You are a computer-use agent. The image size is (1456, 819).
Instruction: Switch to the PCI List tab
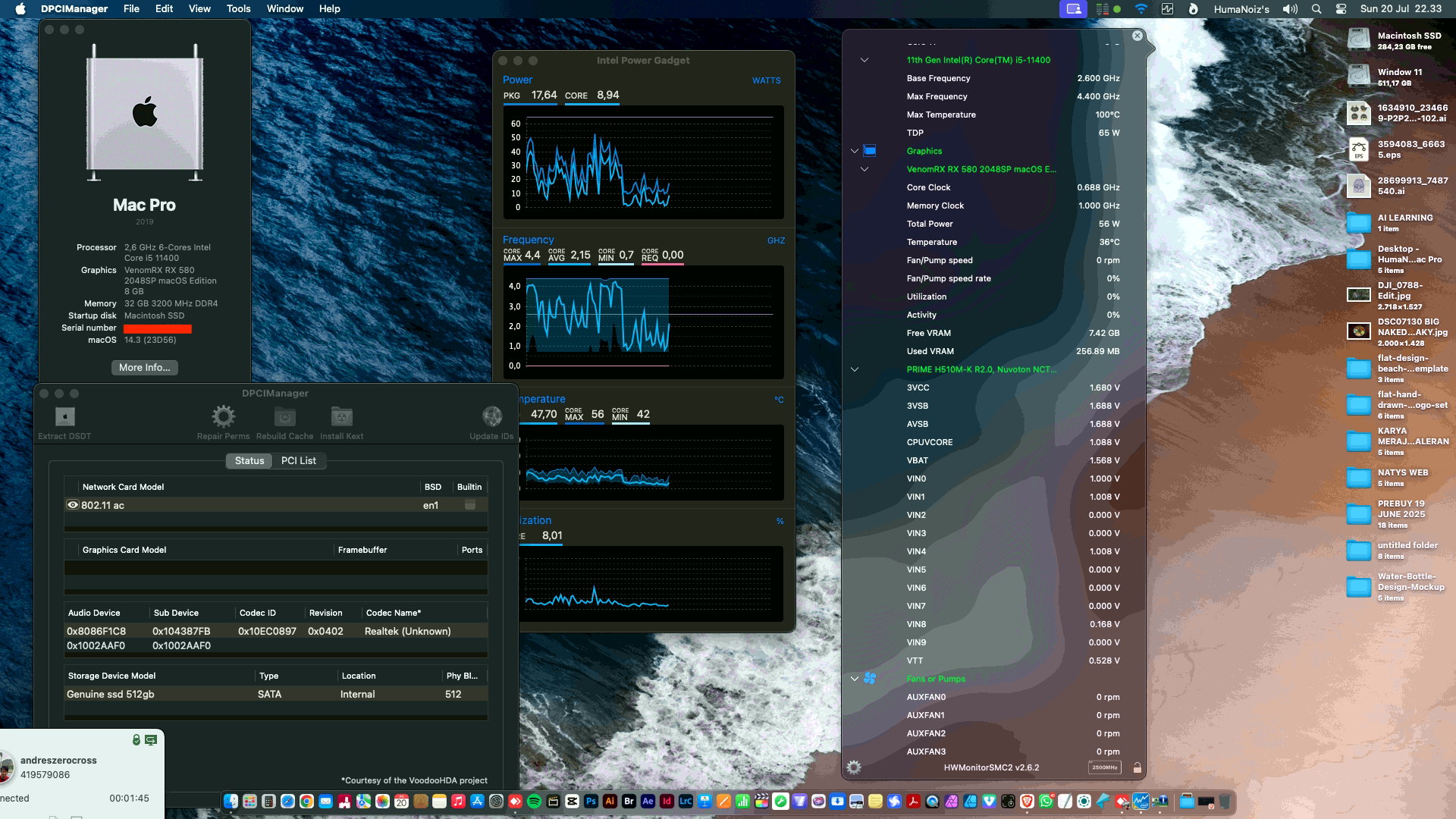(x=299, y=460)
